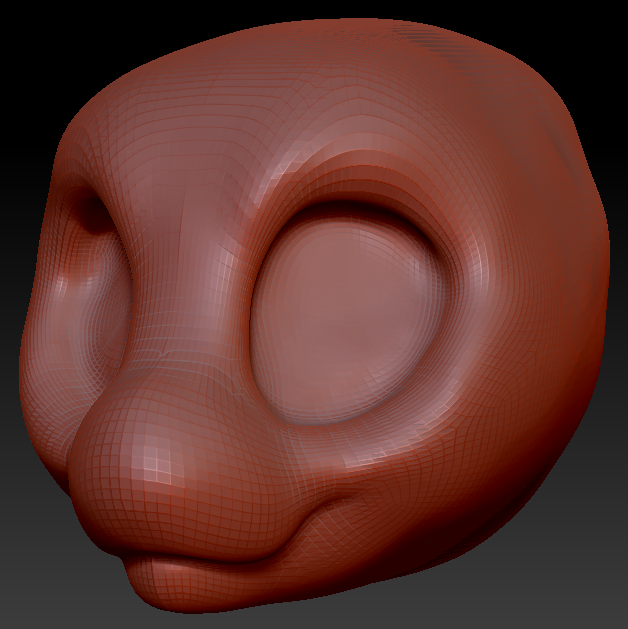Click empty canvas in the top-left corner
Screen dimensions: 628x629
point(30,30)
